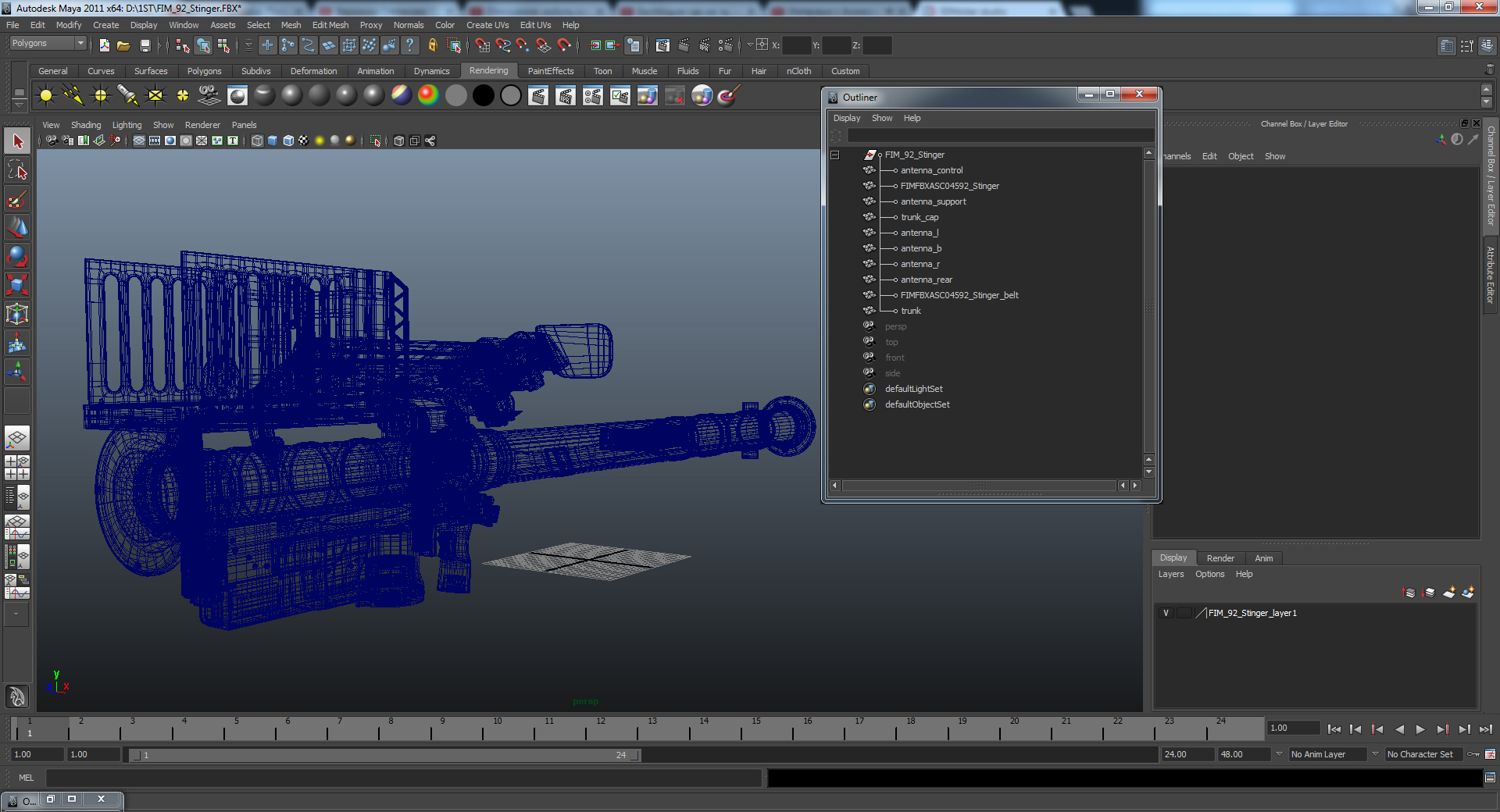Screen dimensions: 1500x812
Task: Click the range slider bar
Action: coord(384,755)
